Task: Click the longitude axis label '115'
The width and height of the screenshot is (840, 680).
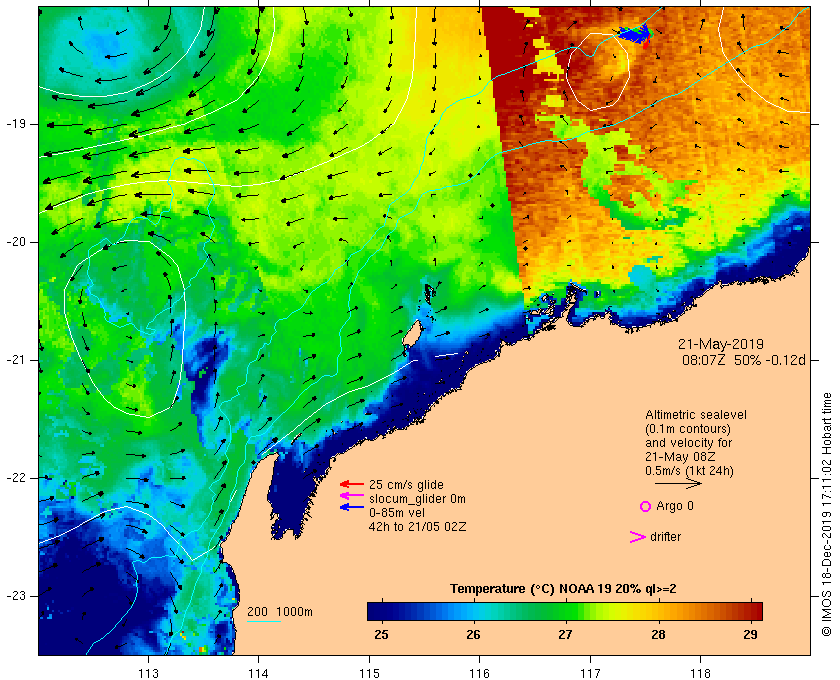Action: pyautogui.click(x=369, y=674)
